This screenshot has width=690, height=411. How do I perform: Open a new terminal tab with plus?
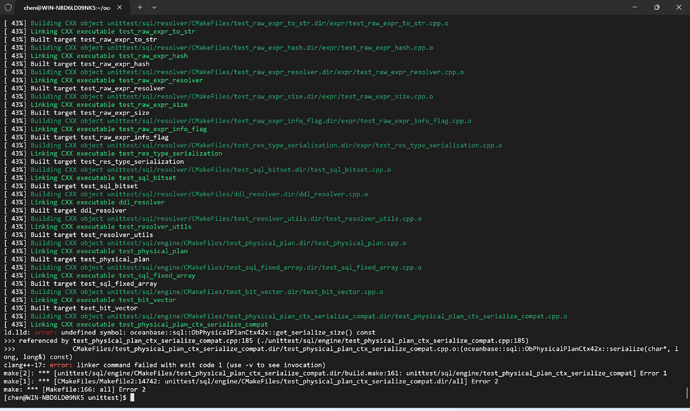(139, 7)
